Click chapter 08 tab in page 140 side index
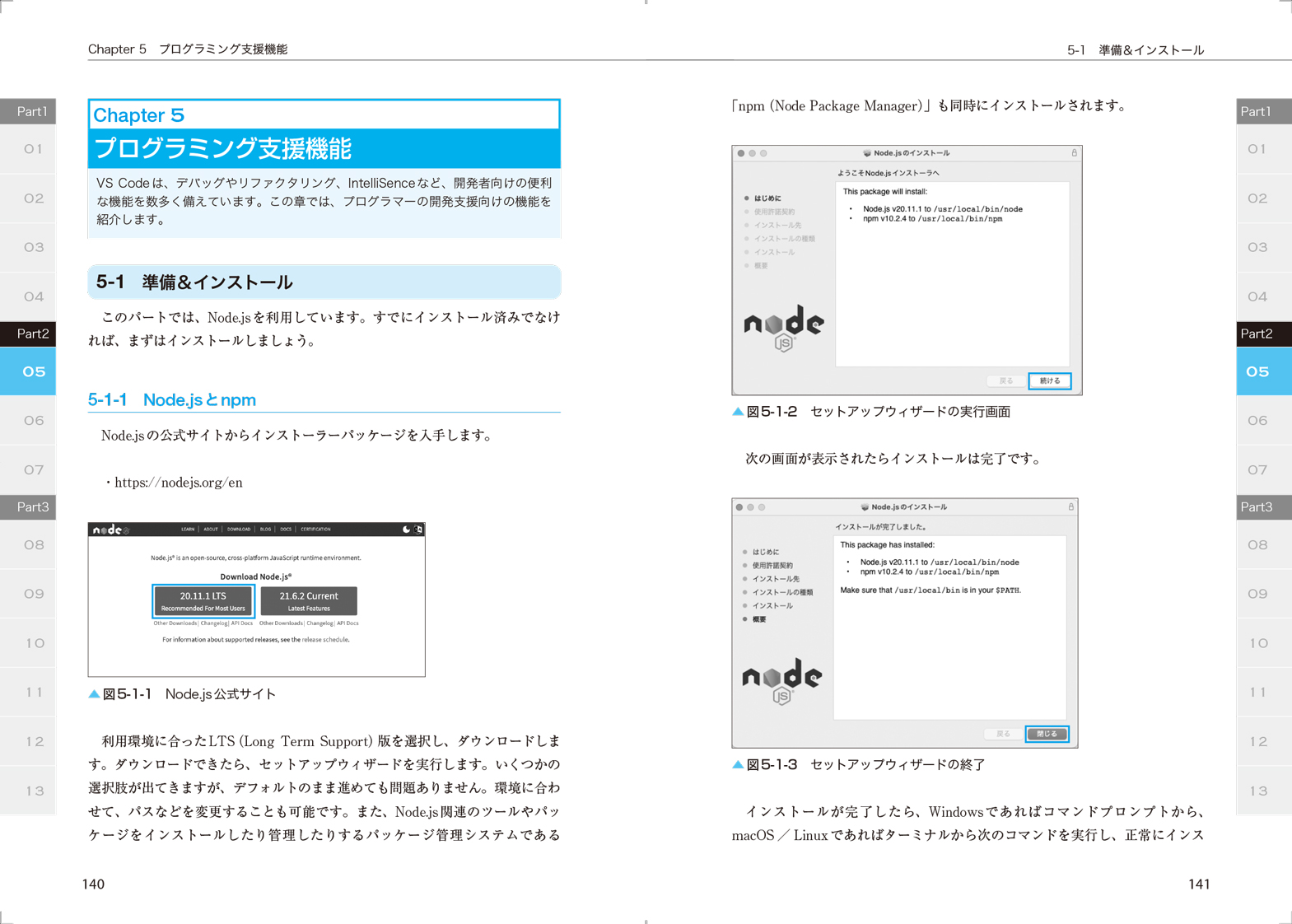The height and width of the screenshot is (924, 1292). 28,544
